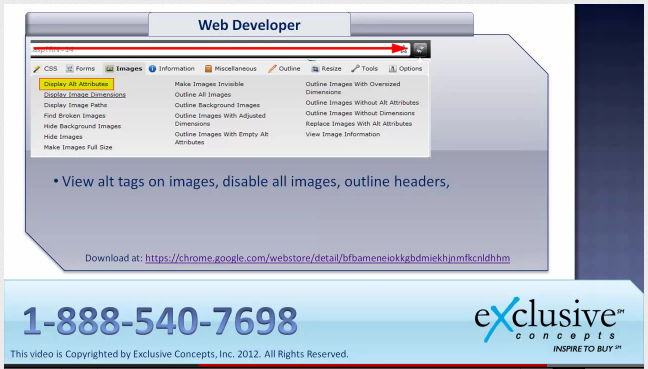Open the Information blue info tab
The image size is (648, 369).
pyautogui.click(x=172, y=69)
